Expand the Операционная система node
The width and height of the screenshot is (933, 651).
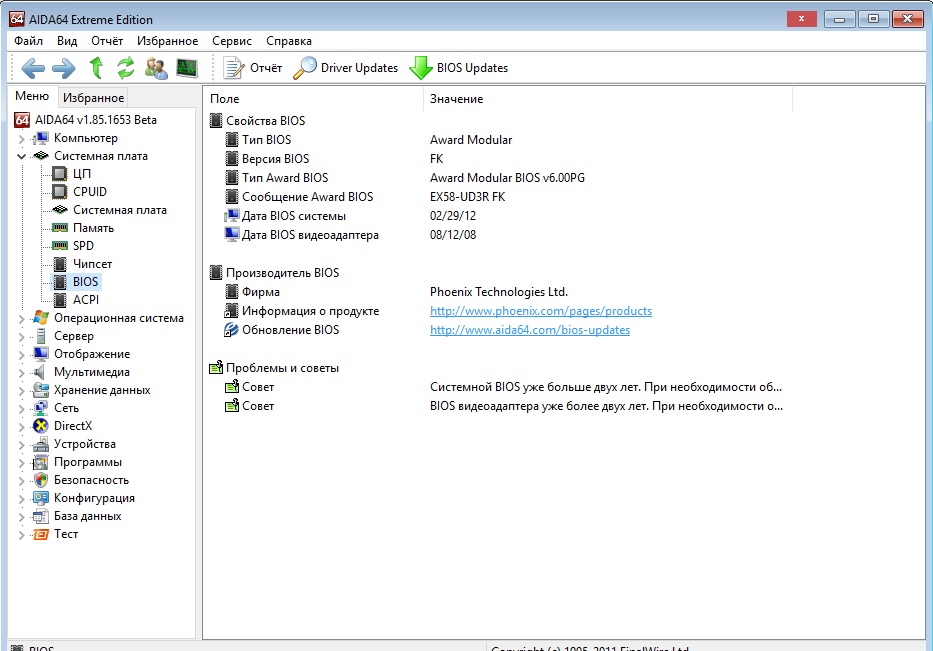coord(21,319)
